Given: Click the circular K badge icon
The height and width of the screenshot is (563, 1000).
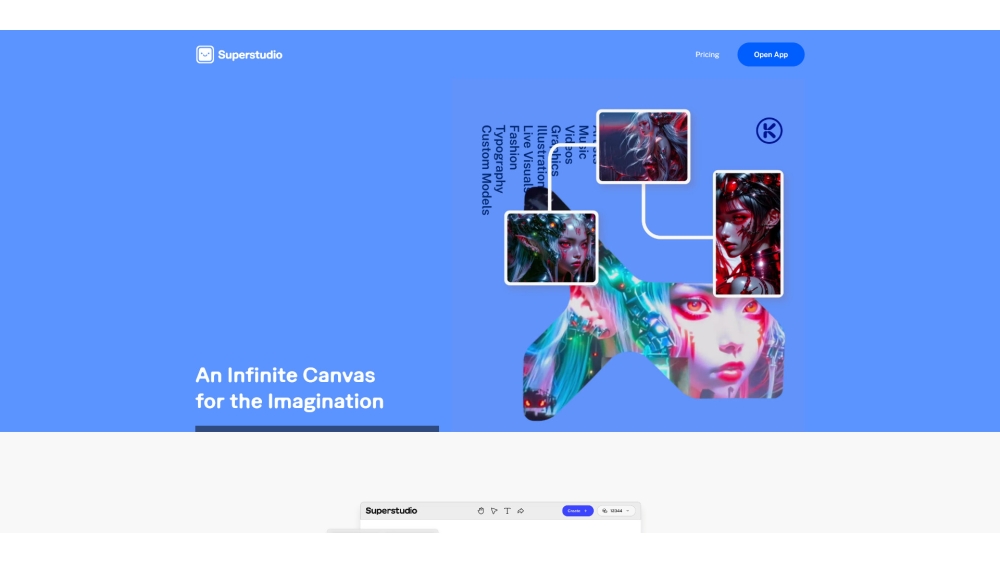Looking at the screenshot, I should (x=769, y=131).
